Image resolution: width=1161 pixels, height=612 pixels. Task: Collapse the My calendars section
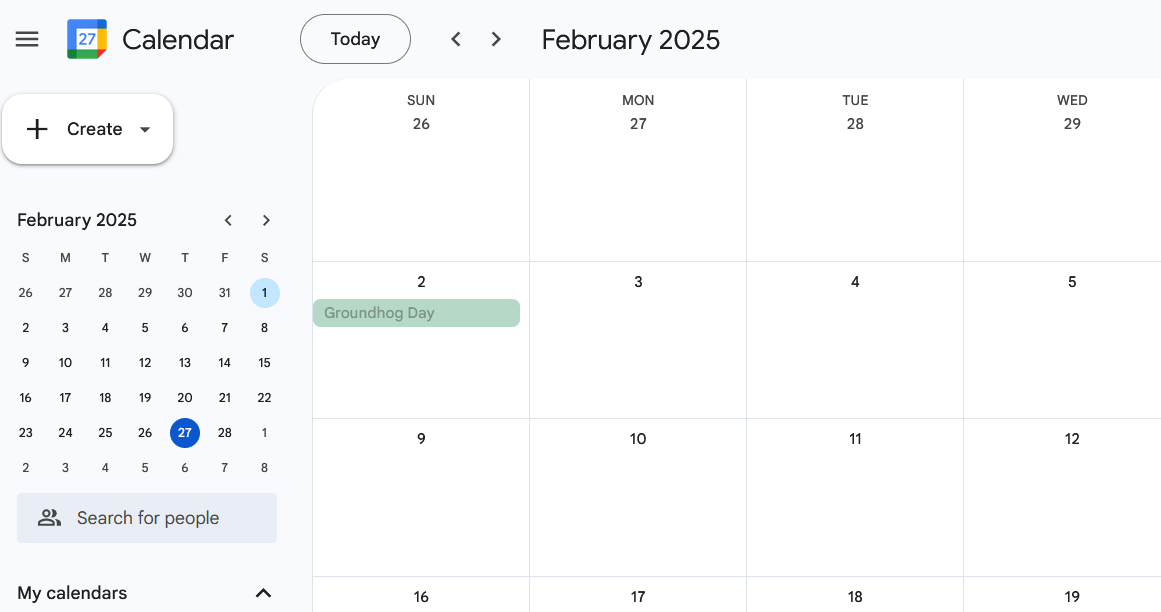pyautogui.click(x=263, y=592)
